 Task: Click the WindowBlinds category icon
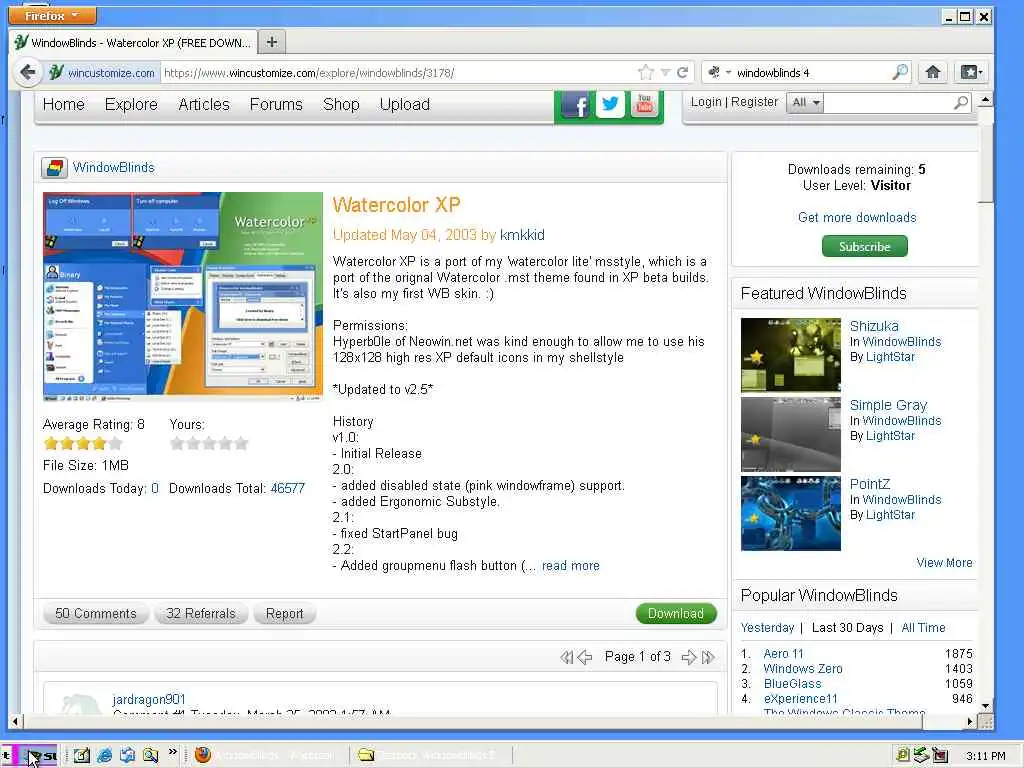pos(54,168)
